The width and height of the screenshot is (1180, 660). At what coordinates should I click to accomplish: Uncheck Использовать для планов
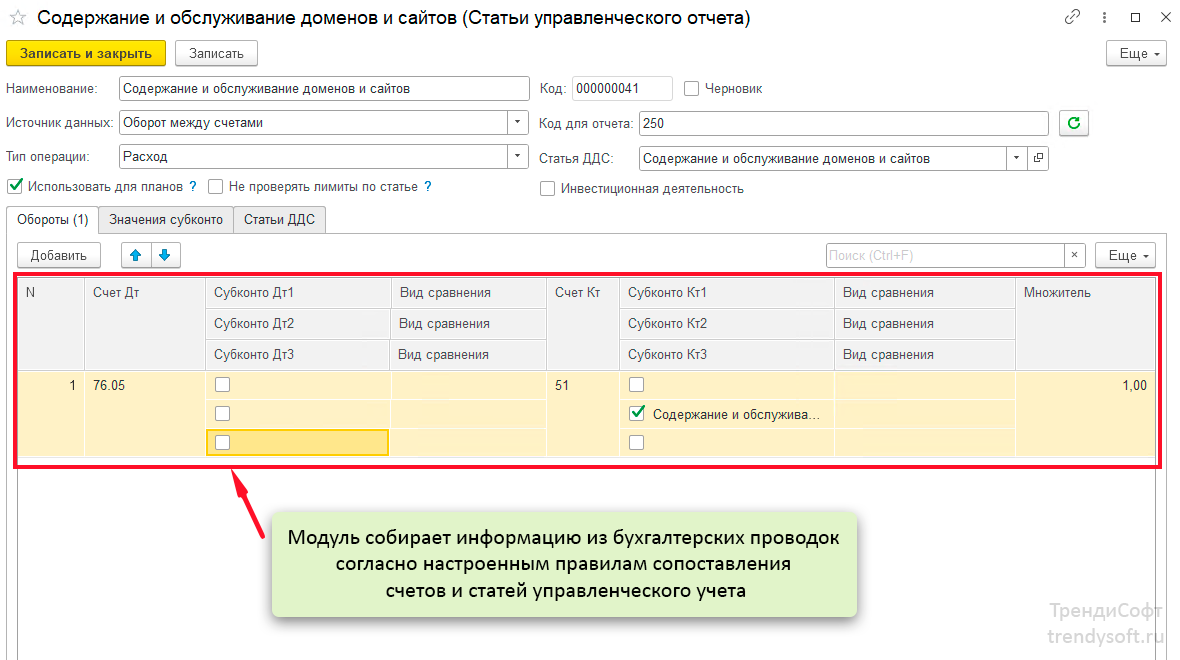click(15, 186)
